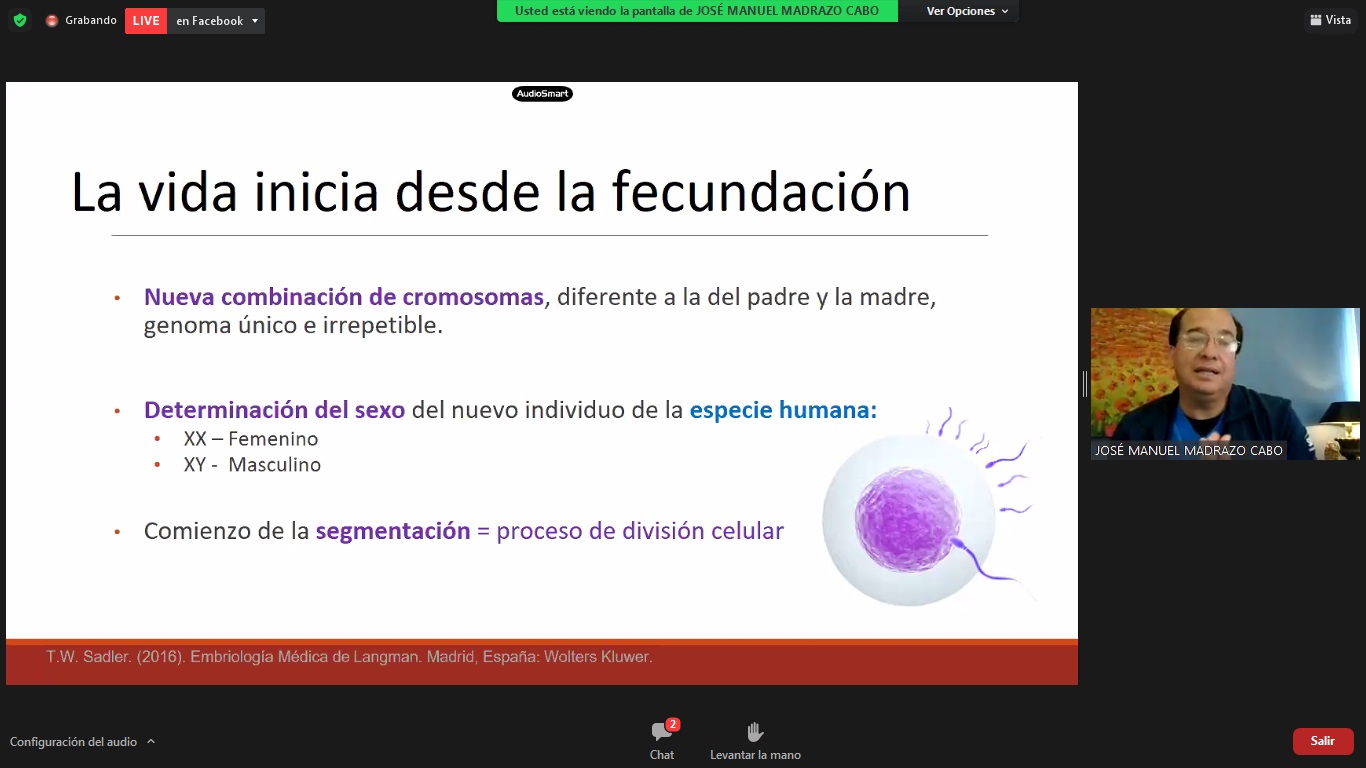Click the JOSÉ MANUEL MADRAZO CABO name label
This screenshot has height=768, width=1366.
click(1189, 451)
